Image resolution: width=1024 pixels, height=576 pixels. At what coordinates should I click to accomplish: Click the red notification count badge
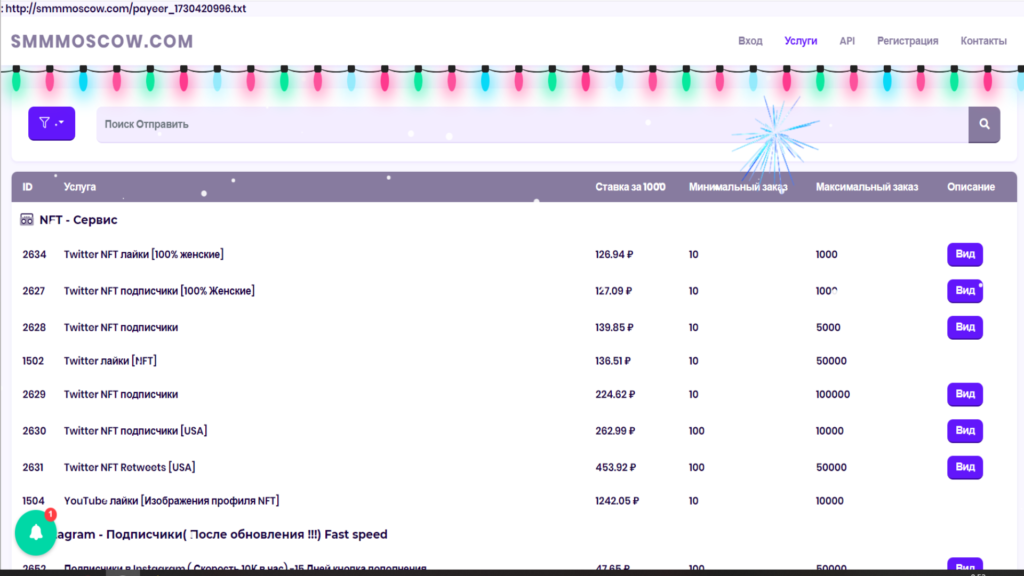point(50,515)
